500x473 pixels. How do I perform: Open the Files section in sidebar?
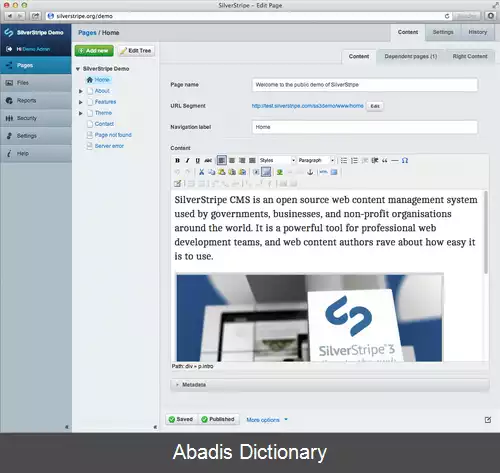(x=36, y=83)
